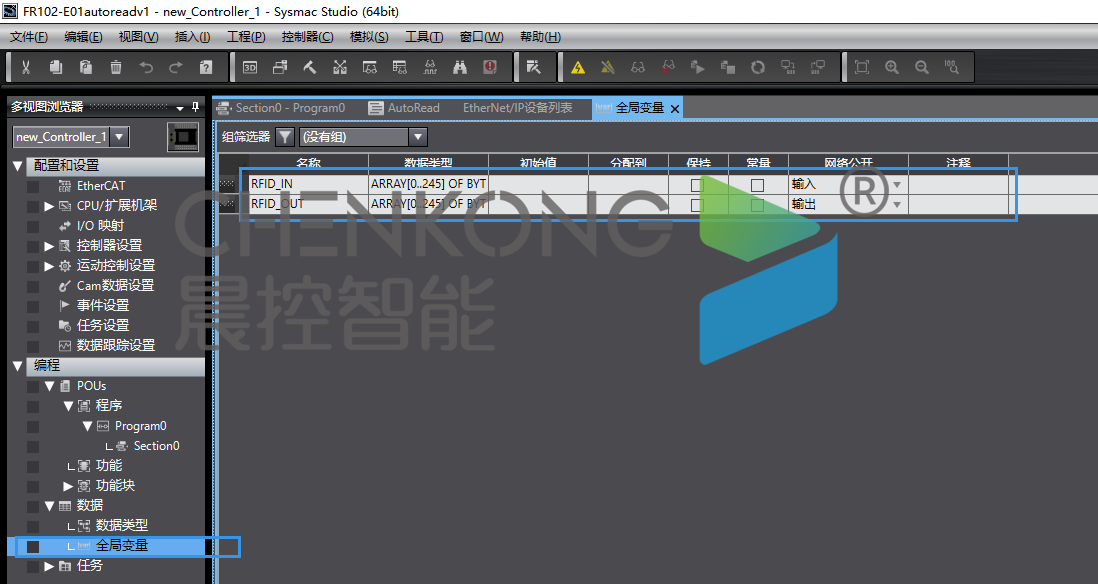
Task: Collapse the 编程 section
Action: [18, 366]
